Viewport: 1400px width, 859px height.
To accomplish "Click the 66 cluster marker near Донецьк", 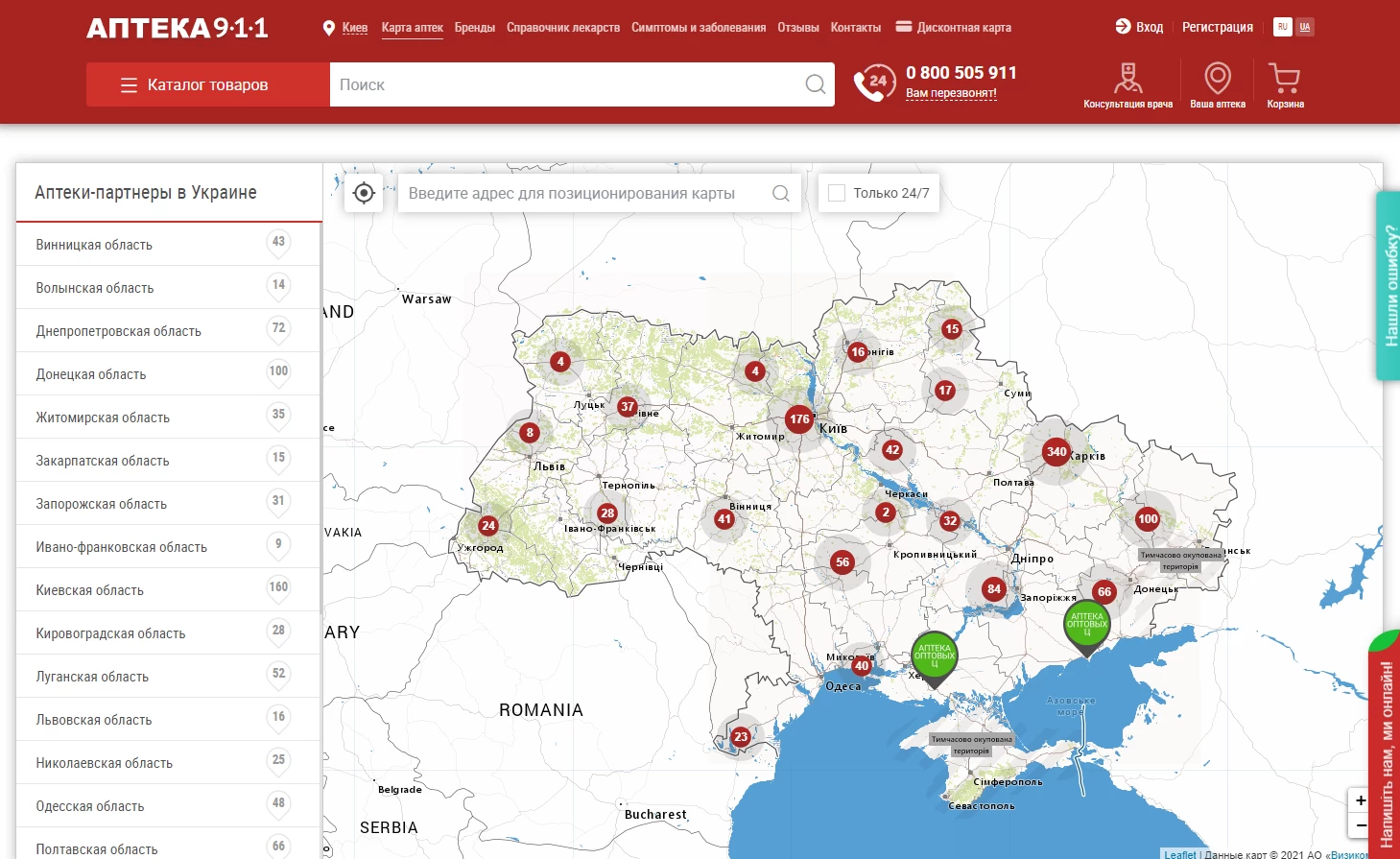I will click(1104, 591).
